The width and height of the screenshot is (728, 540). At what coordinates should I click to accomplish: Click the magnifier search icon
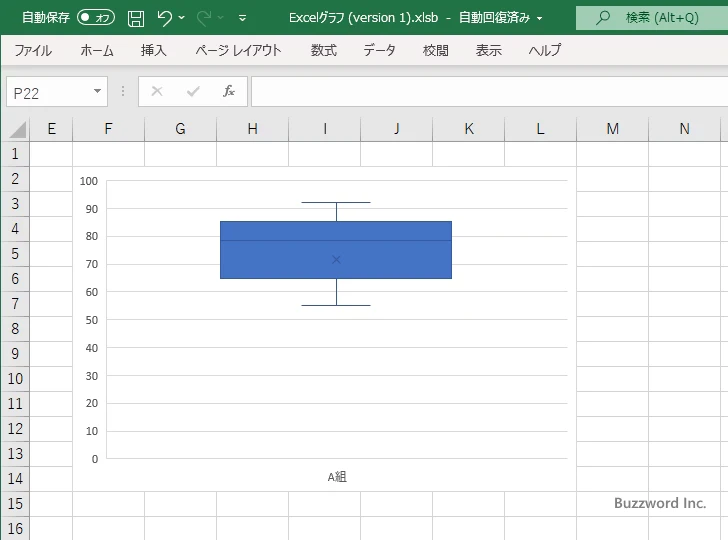click(603, 18)
